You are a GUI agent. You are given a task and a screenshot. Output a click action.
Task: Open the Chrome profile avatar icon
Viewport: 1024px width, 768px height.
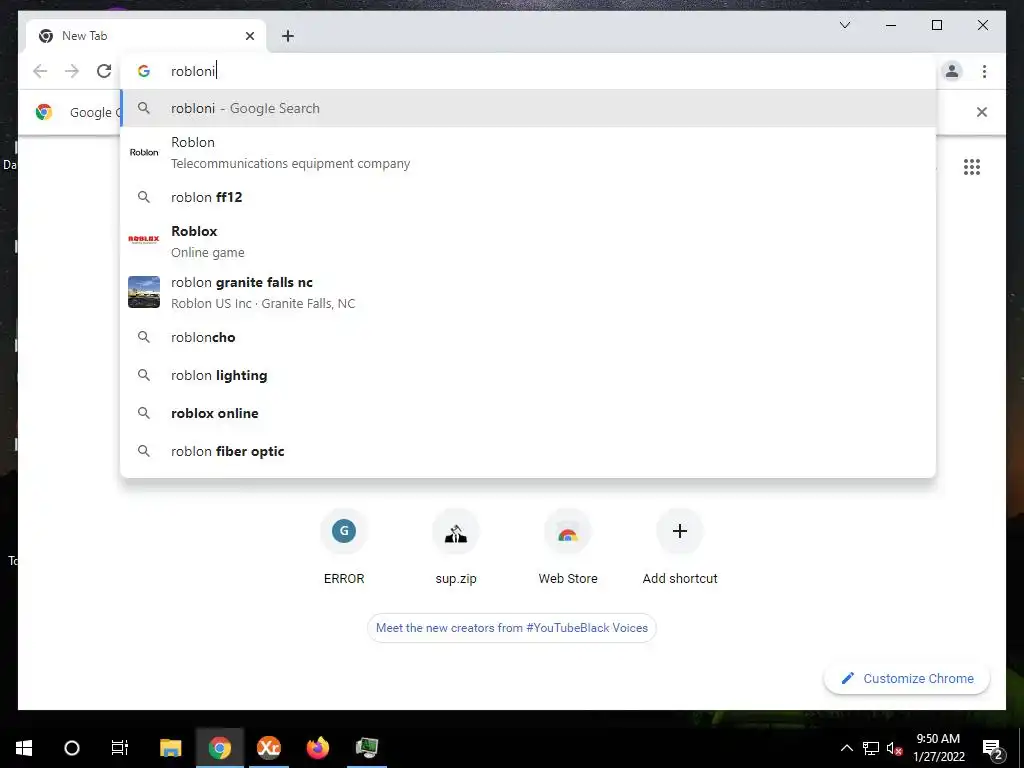click(952, 71)
